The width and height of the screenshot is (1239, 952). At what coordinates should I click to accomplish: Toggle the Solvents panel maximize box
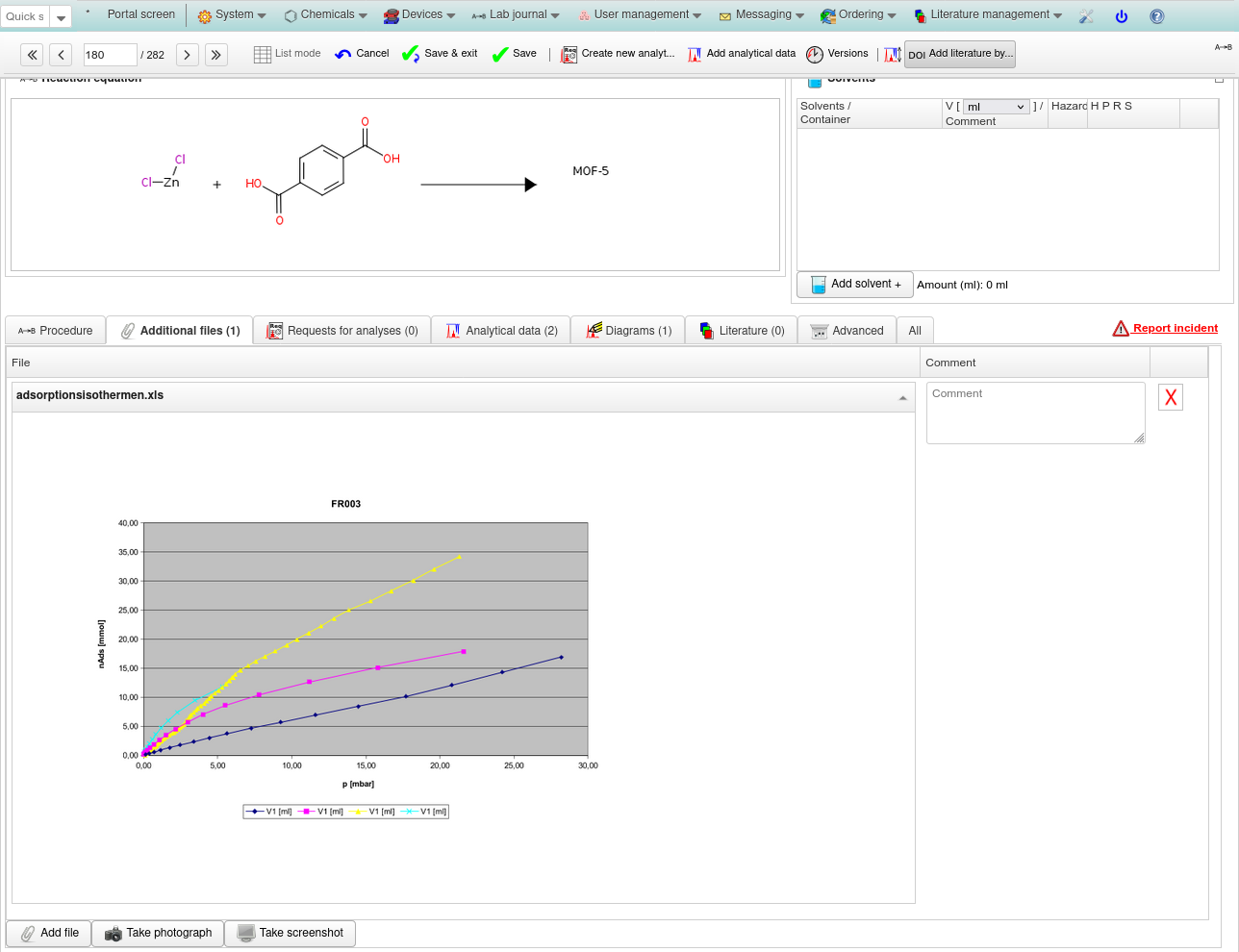(1219, 79)
